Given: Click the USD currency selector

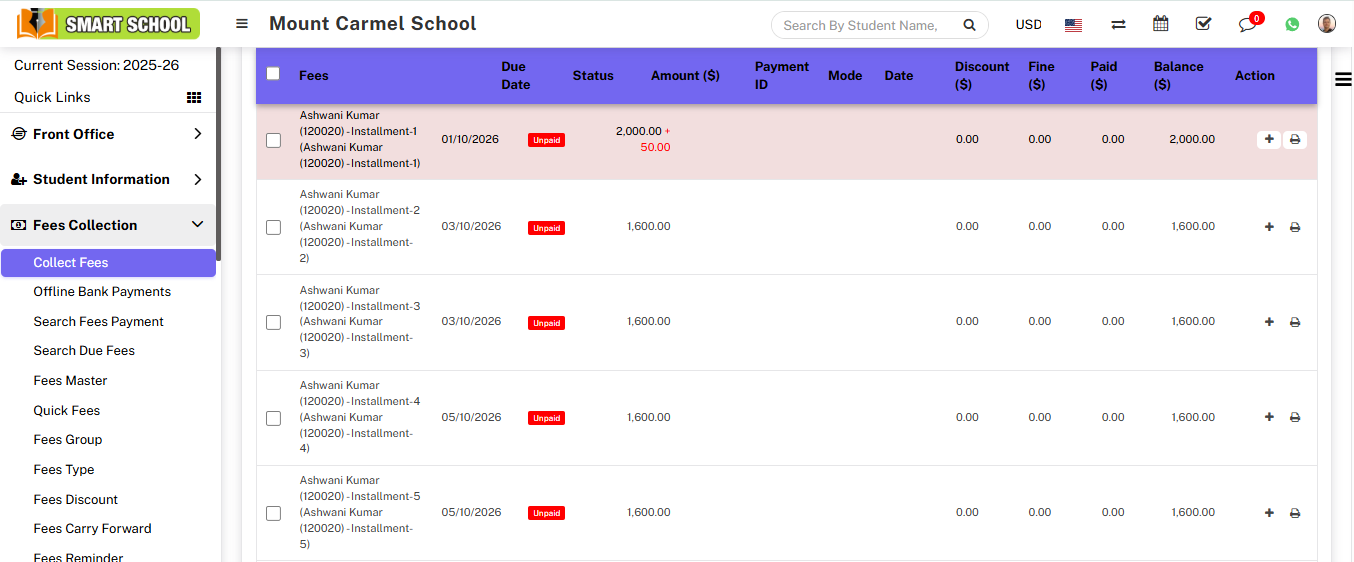Looking at the screenshot, I should [1028, 24].
